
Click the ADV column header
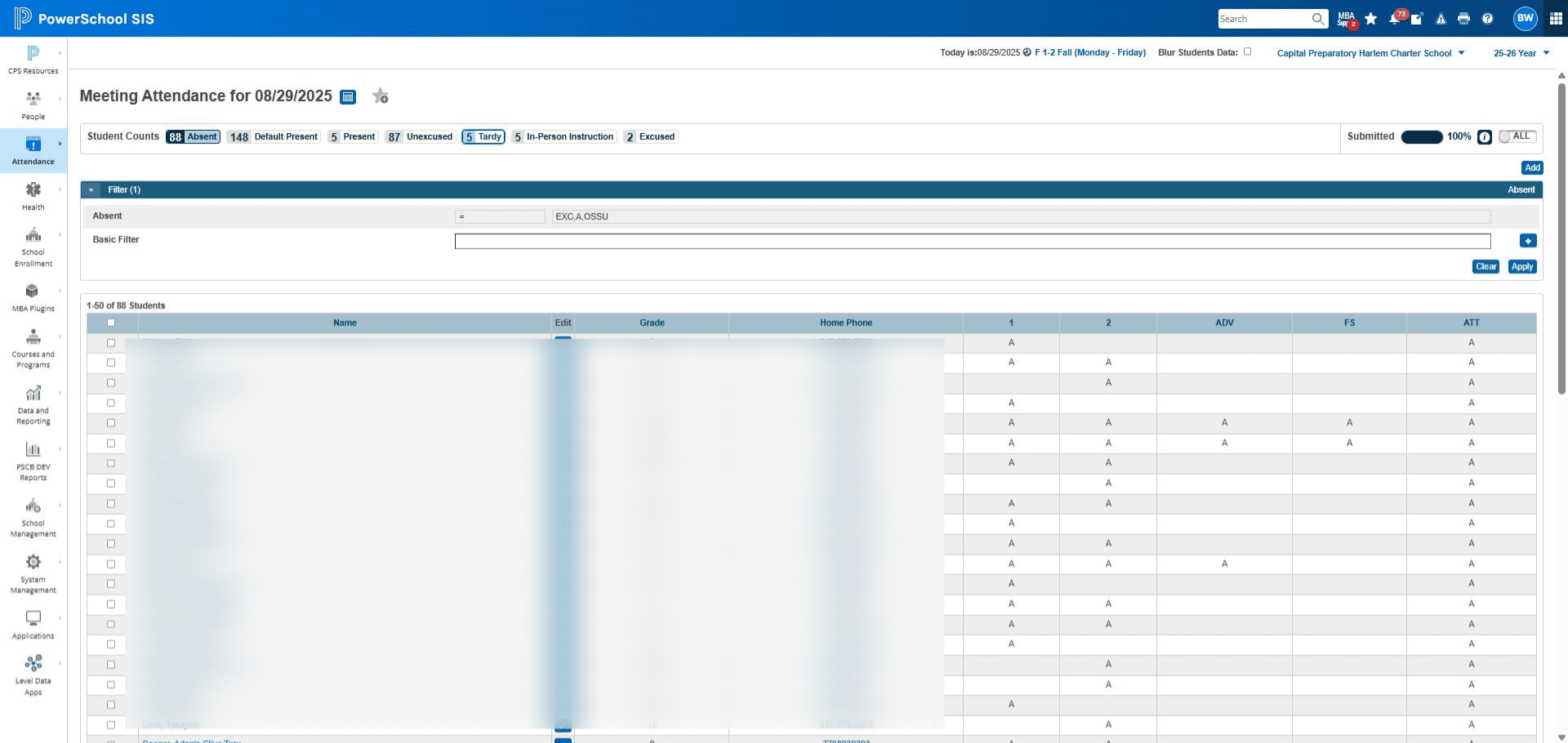pyautogui.click(x=1224, y=323)
